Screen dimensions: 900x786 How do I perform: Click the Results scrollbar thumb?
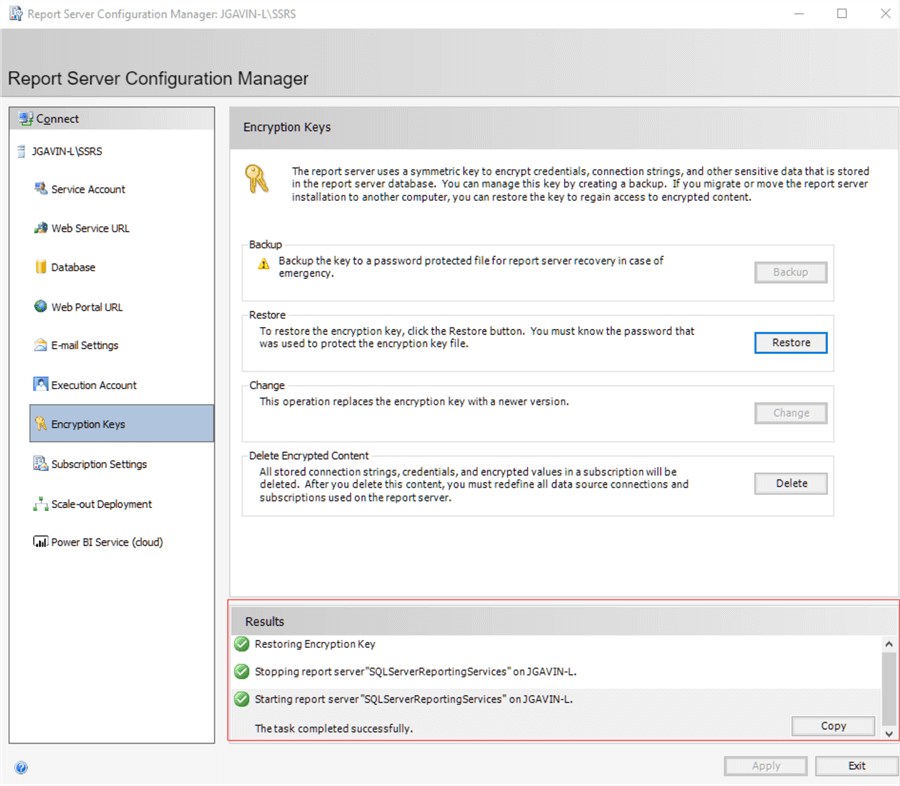[x=889, y=688]
